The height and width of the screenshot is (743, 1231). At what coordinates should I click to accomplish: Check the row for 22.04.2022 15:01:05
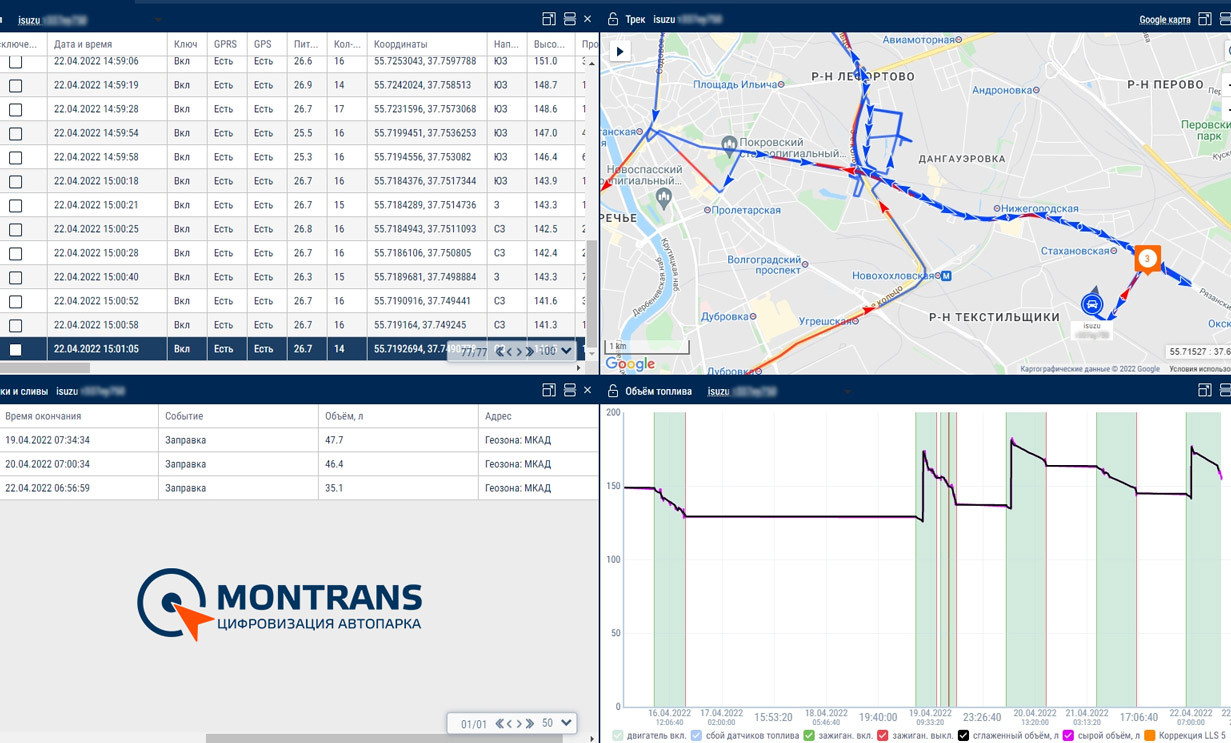(15, 349)
